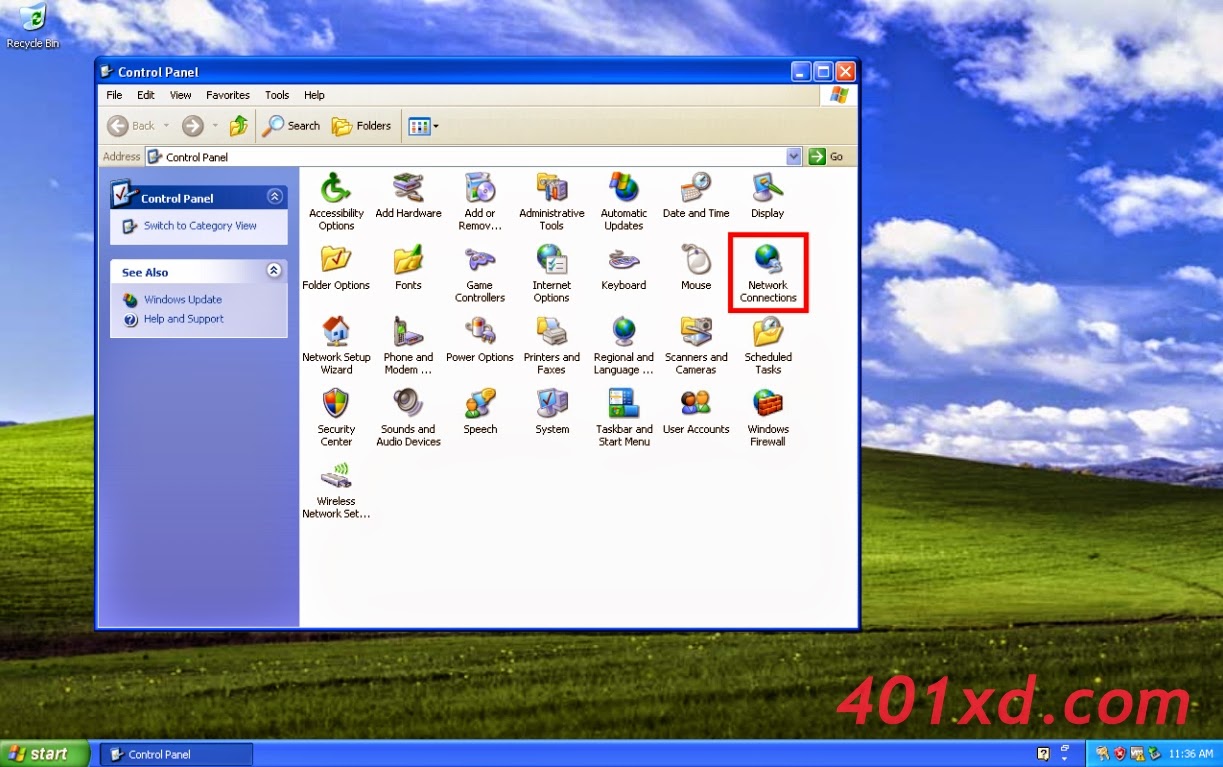Open the System applet

click(x=552, y=411)
